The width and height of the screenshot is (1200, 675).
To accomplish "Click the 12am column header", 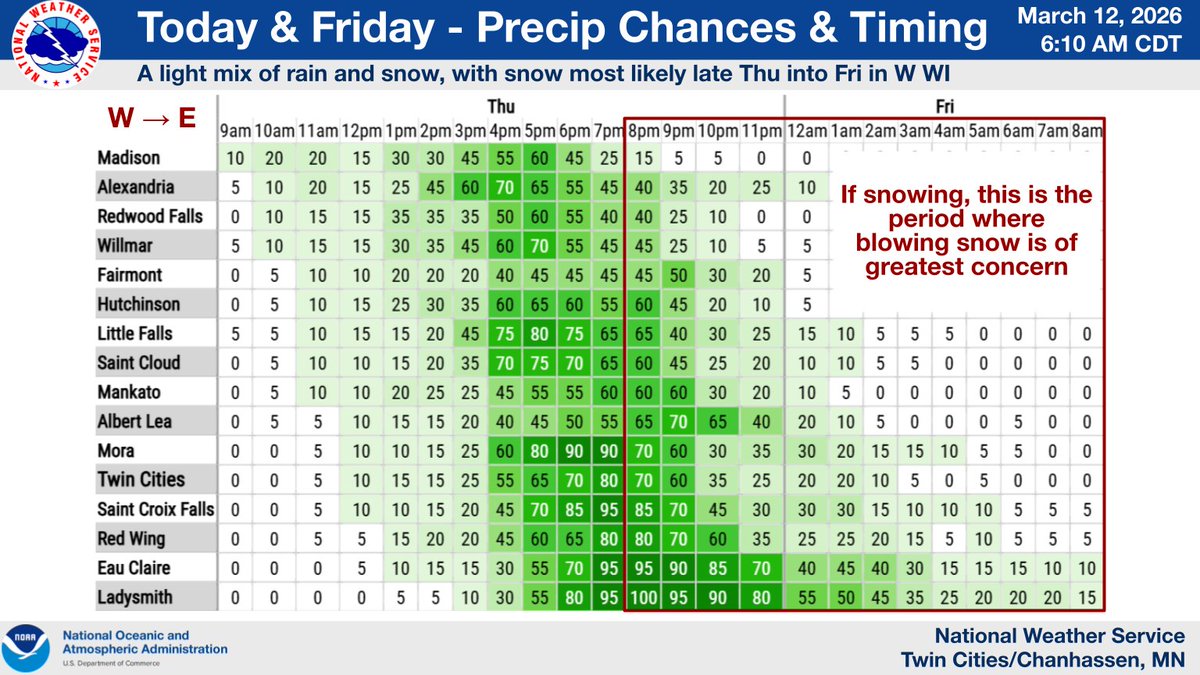I will click(806, 131).
